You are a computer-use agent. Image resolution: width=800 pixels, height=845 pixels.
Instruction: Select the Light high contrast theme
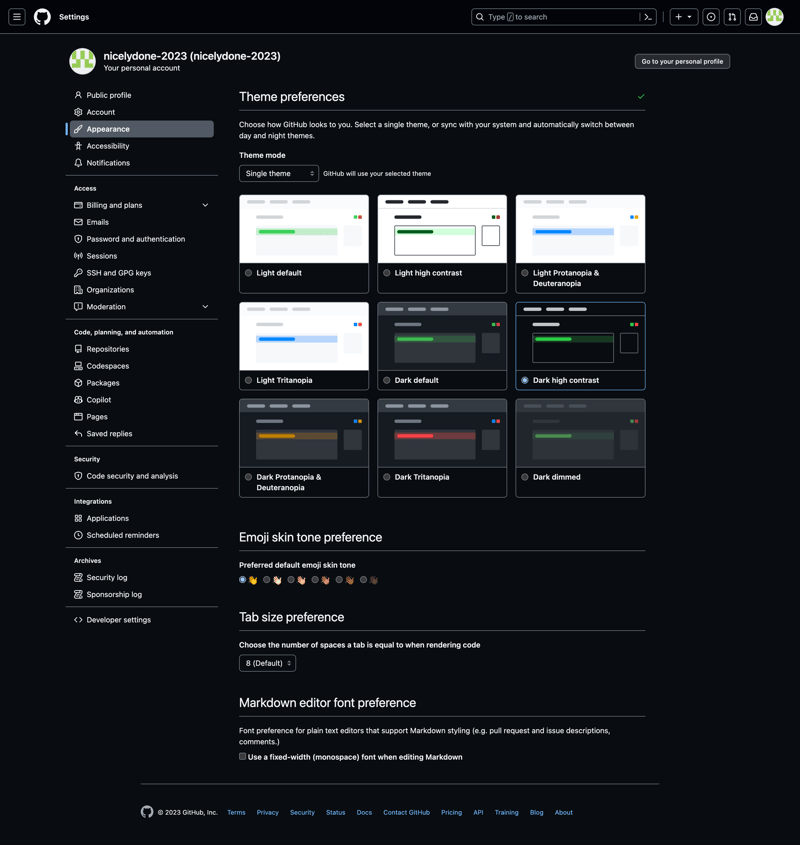(387, 270)
